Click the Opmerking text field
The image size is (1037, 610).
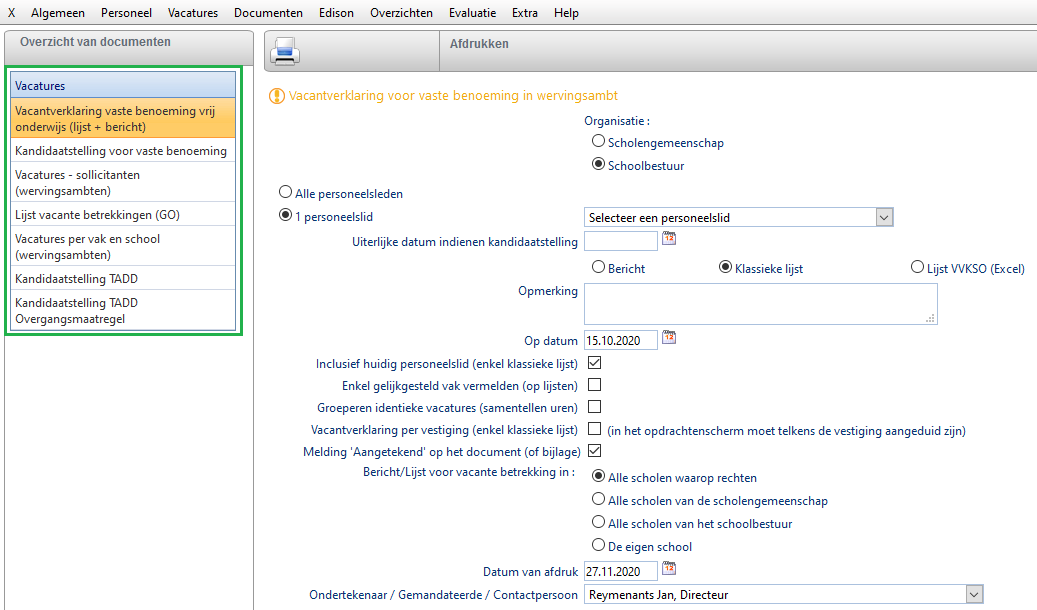(760, 304)
